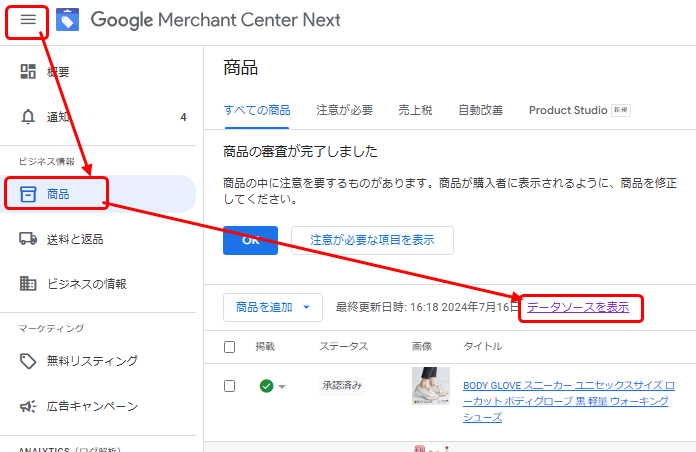696x452 pixels.
Task: Click the 無料リスティング tag icon
Action: click(28, 361)
